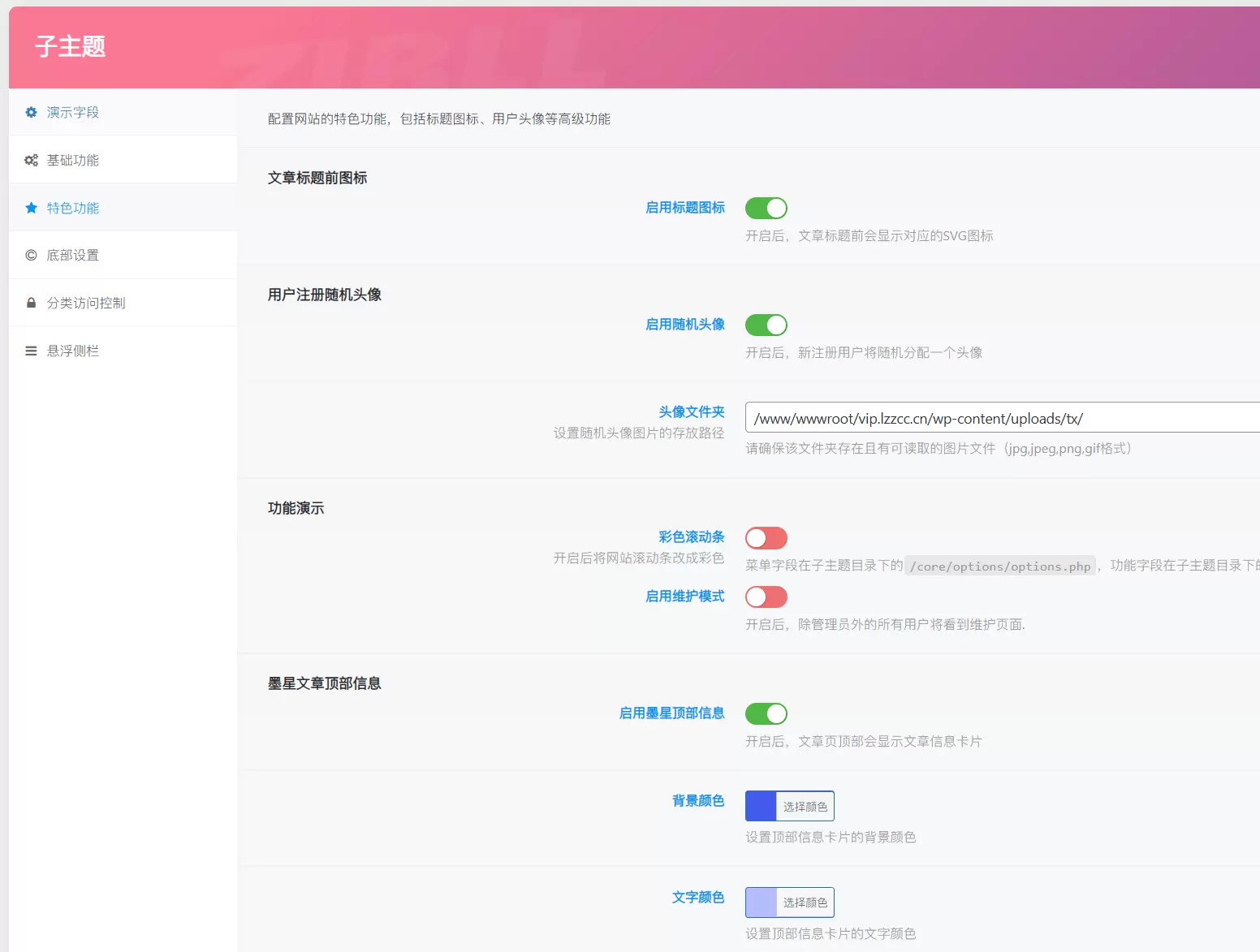Click the cogs icon beside 基础功能

31,160
